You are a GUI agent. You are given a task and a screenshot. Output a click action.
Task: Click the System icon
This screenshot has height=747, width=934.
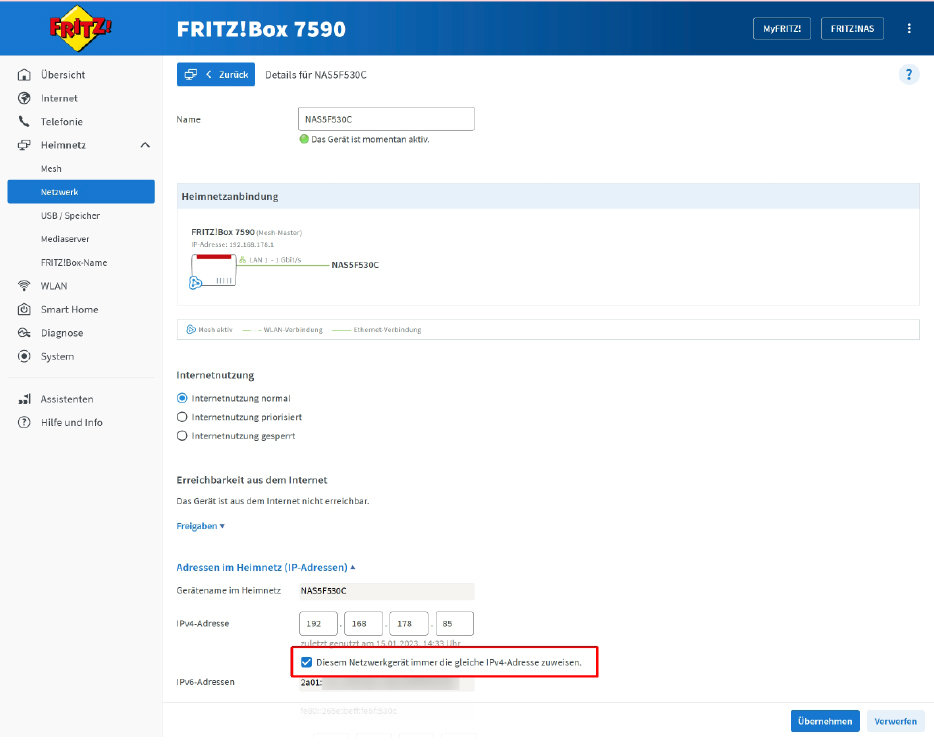[24, 357]
